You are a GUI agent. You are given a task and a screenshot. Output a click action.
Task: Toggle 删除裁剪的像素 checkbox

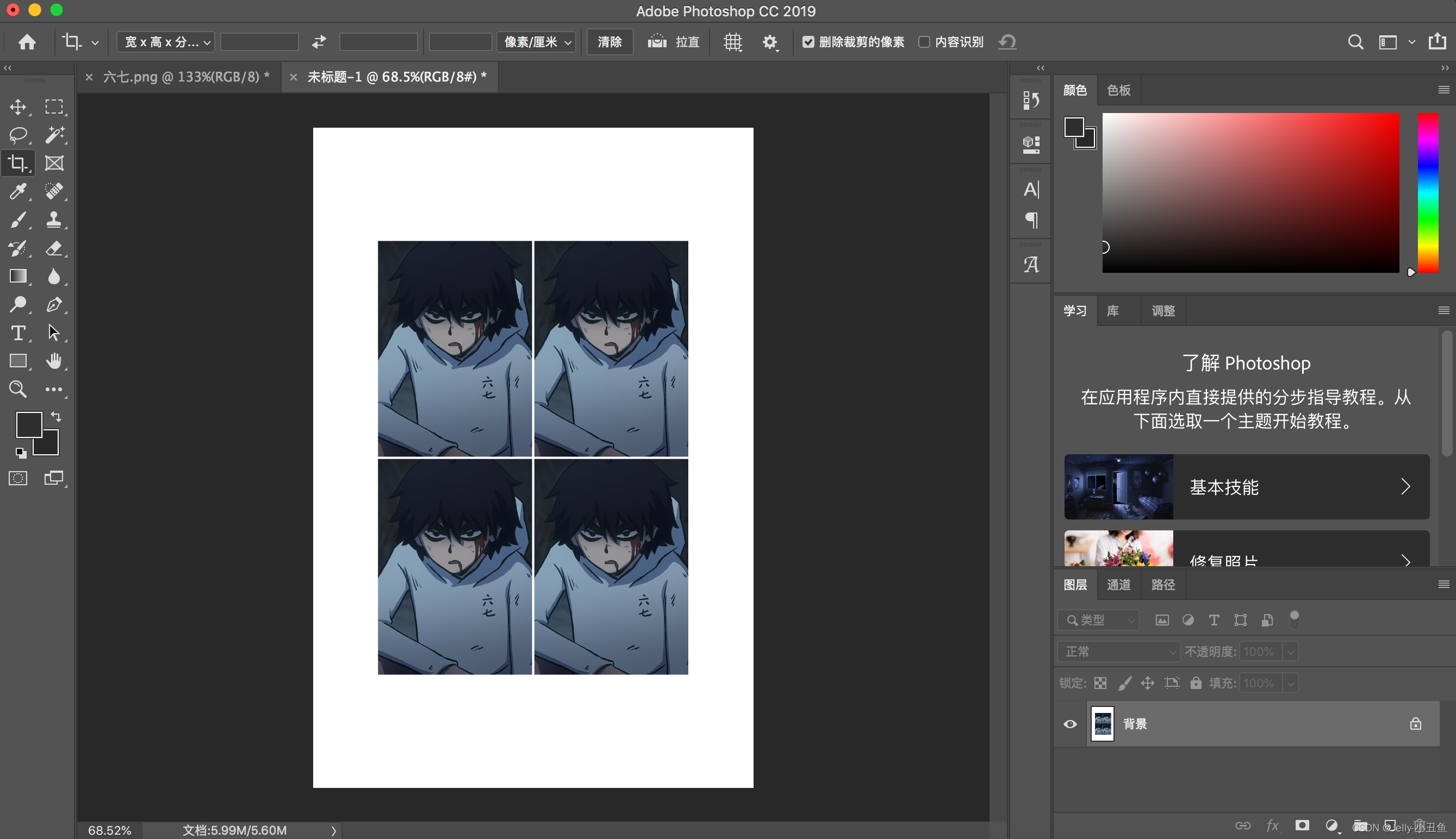click(x=808, y=42)
